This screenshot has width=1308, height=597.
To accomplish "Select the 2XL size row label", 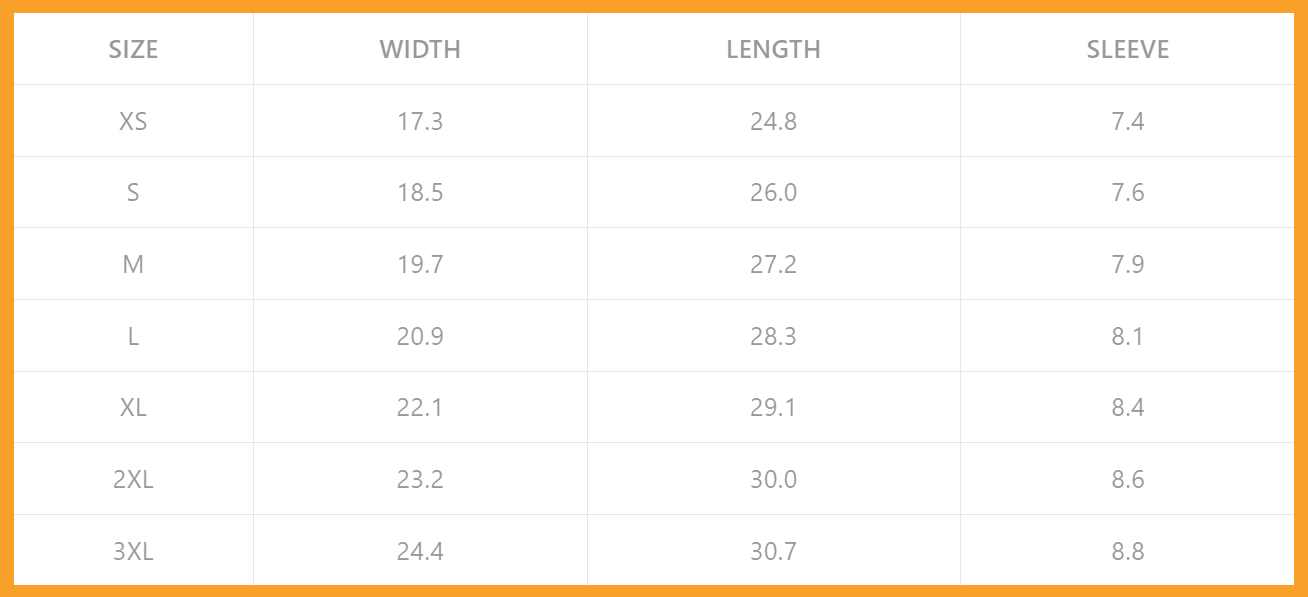I will point(133,479).
